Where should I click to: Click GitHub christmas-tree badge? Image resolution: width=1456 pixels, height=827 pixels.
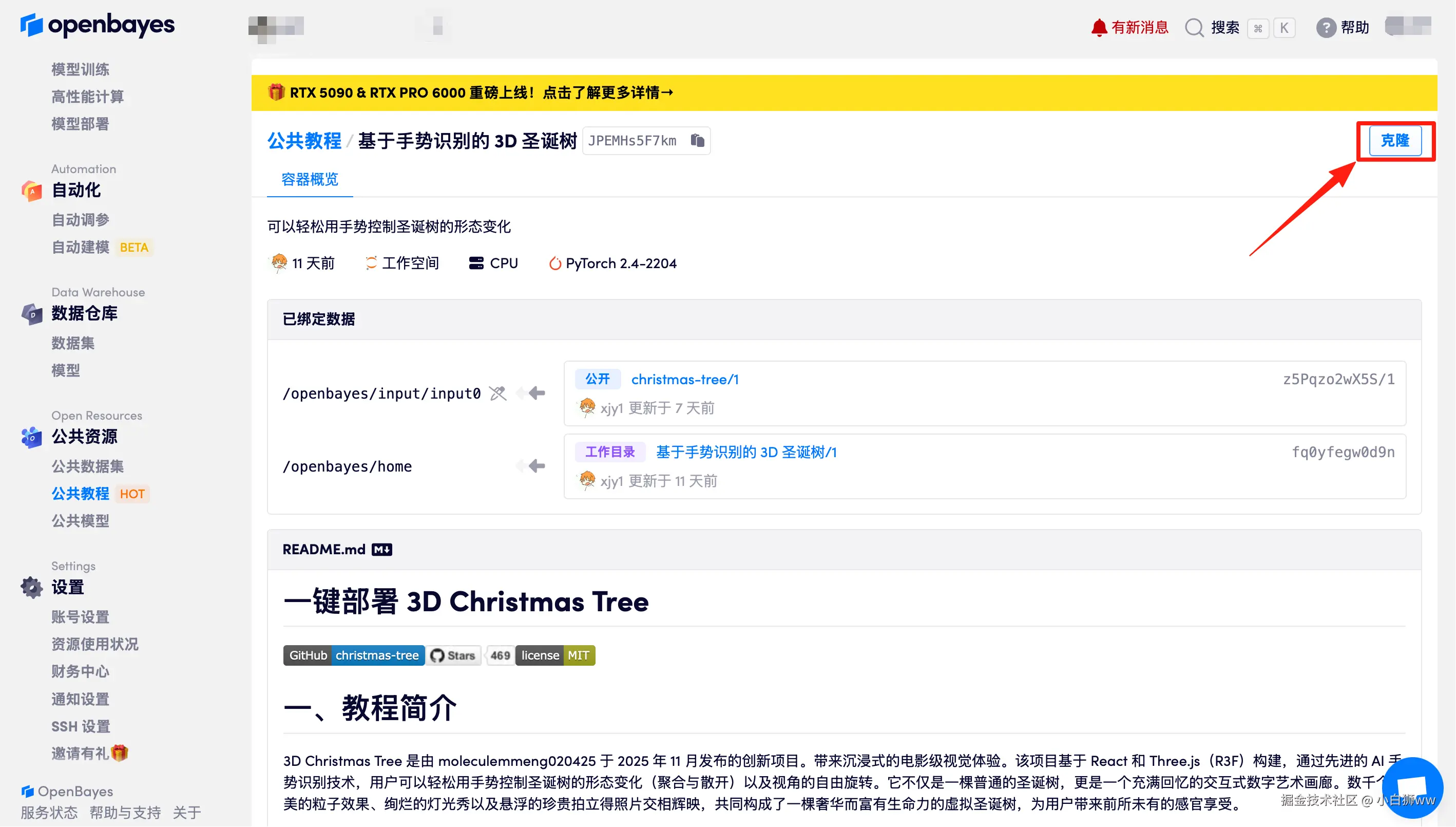click(x=354, y=655)
